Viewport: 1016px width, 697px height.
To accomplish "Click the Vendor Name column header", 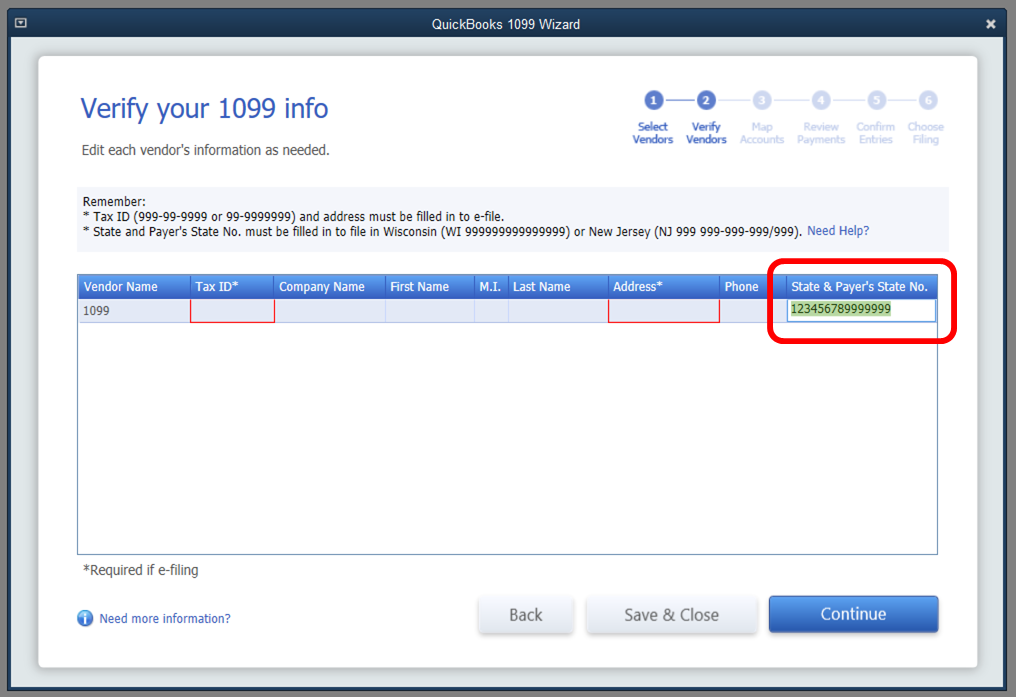I will [134, 287].
